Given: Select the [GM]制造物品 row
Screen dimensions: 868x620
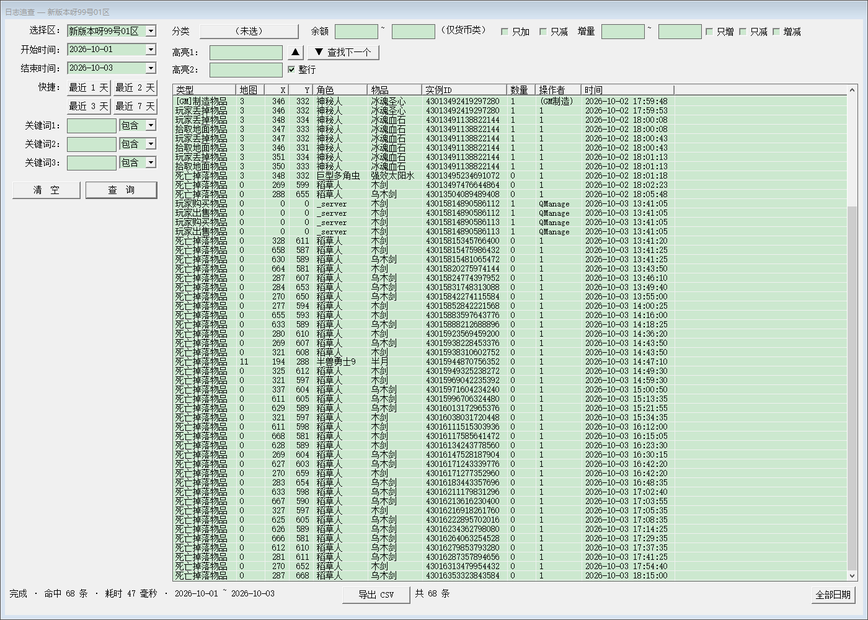Looking at the screenshot, I should (x=510, y=101).
